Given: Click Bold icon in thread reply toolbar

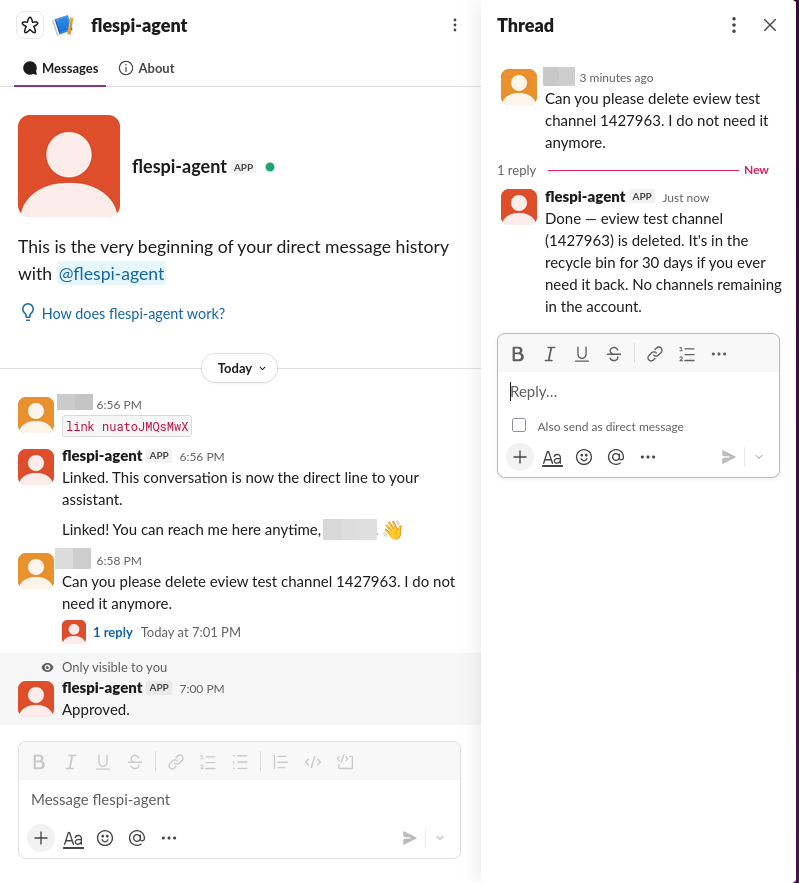Looking at the screenshot, I should pos(517,354).
